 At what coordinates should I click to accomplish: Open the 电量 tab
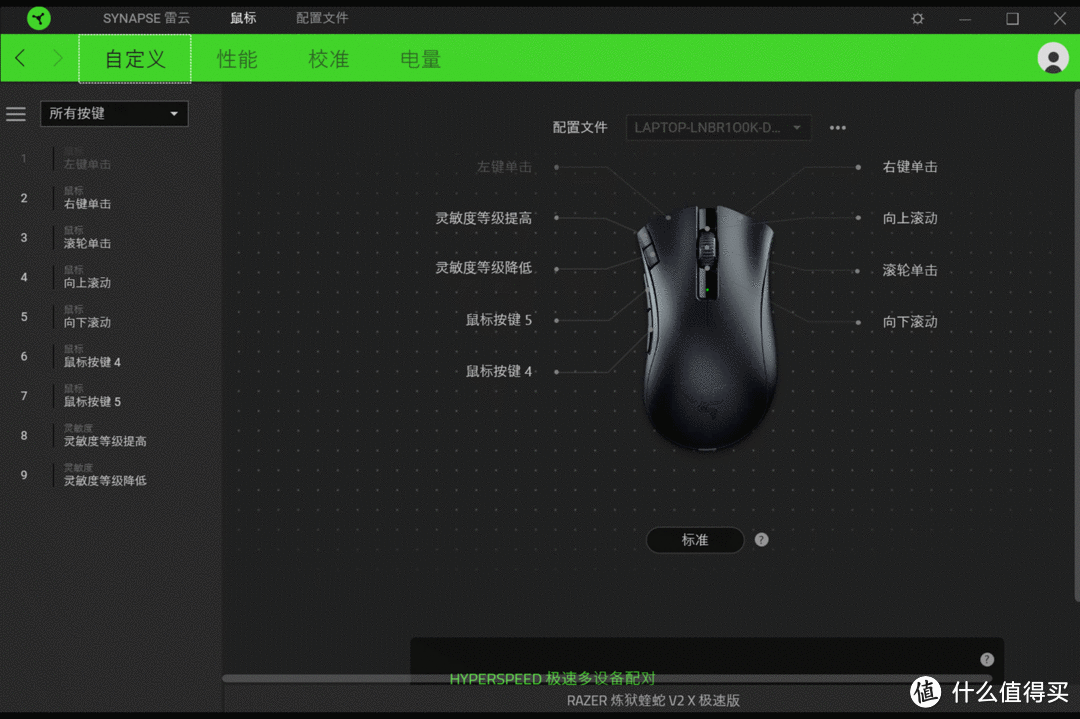point(420,59)
